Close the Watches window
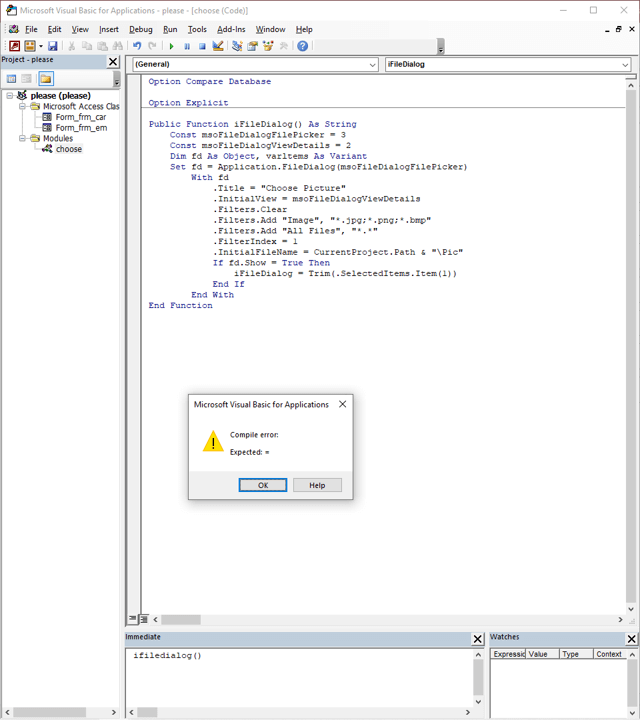This screenshot has width=640, height=720. (632, 639)
